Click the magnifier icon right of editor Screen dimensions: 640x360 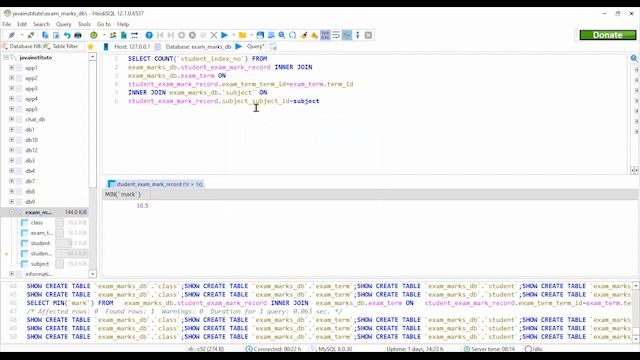pyautogui.click(x=634, y=59)
